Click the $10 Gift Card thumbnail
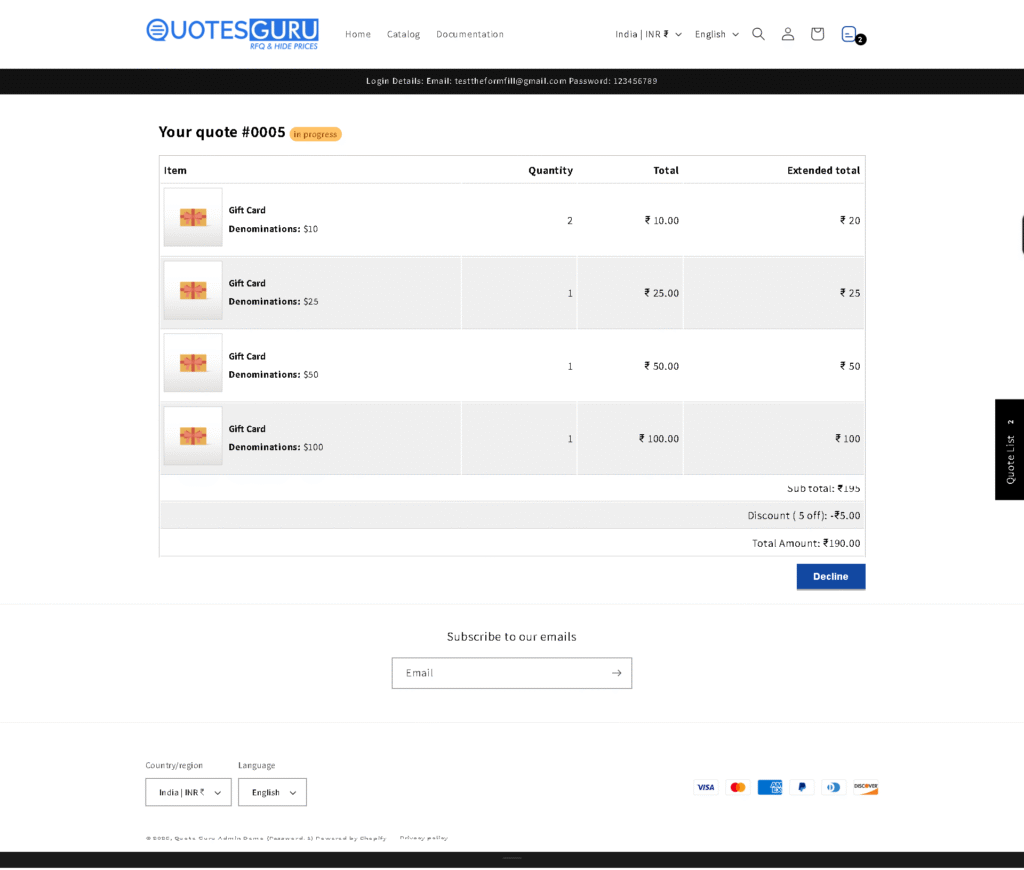The height and width of the screenshot is (870, 1024). point(193,217)
